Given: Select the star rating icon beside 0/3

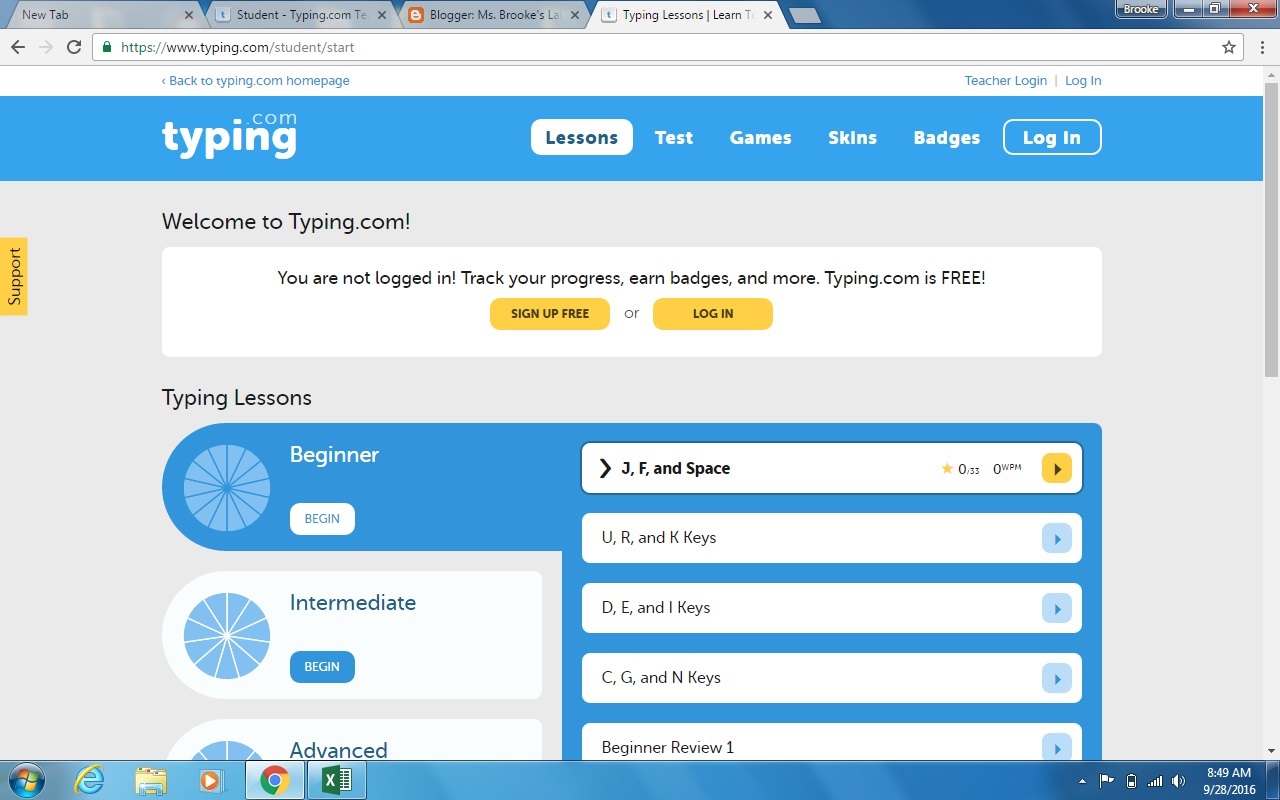Looking at the screenshot, I should click(x=947, y=467).
